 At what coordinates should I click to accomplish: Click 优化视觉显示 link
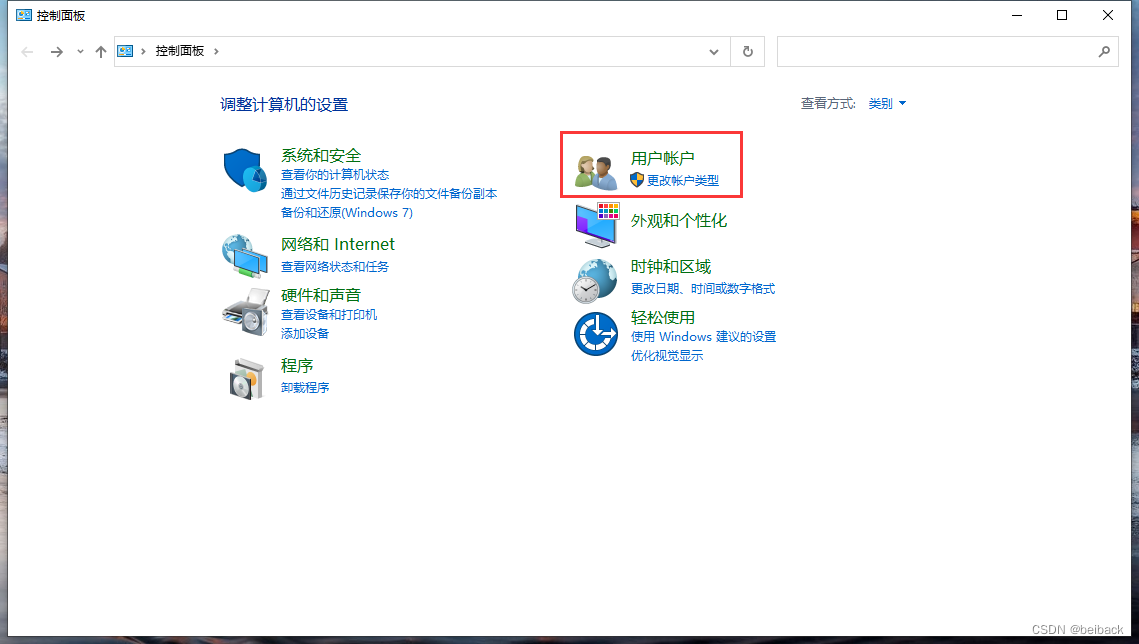(x=666, y=355)
